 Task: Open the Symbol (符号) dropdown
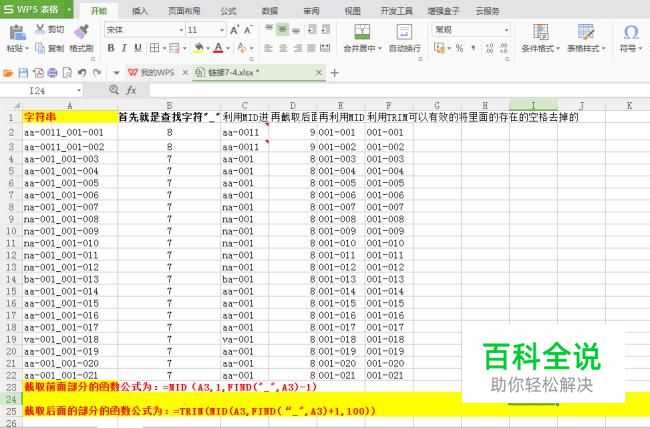pos(631,38)
